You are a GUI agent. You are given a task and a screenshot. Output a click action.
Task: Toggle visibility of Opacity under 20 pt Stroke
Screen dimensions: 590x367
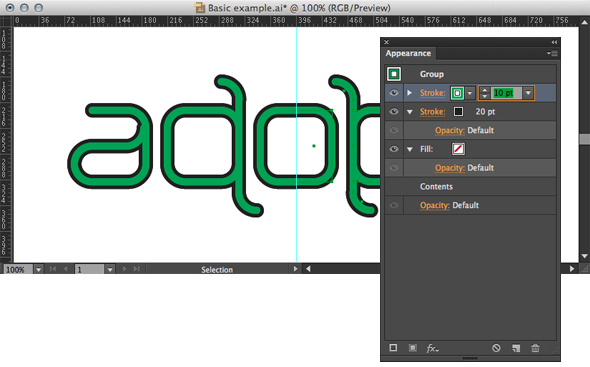click(x=394, y=130)
